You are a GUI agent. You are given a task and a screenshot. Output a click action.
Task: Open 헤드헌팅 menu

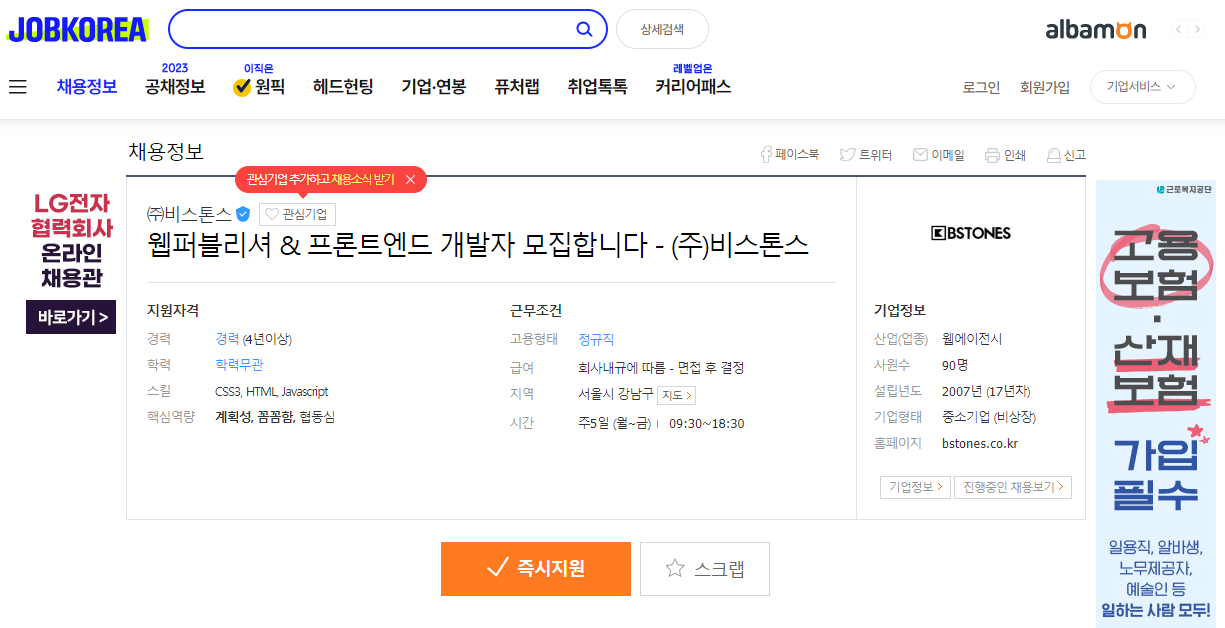[343, 87]
